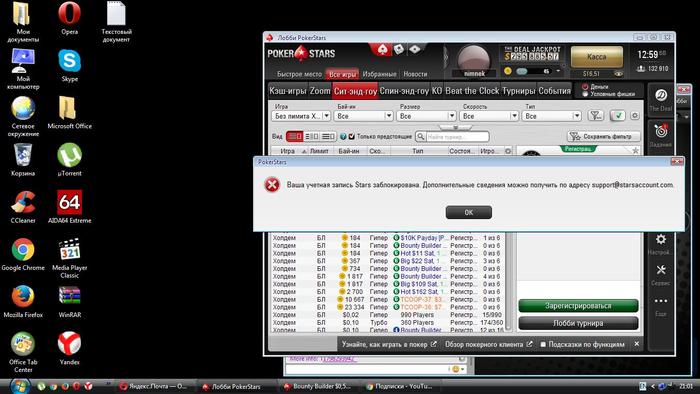Select the Условные фишки radio button
700x394 pixels.
pos(585,94)
